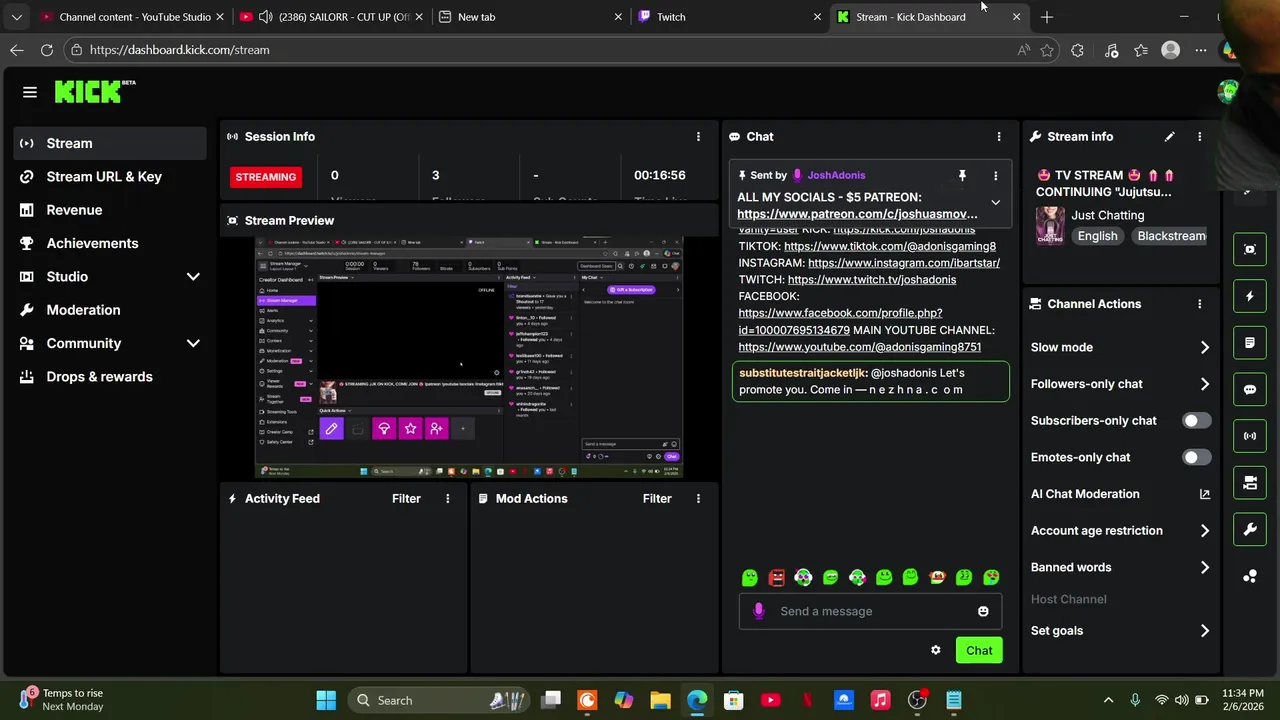The height and width of the screenshot is (720, 1280).
Task: Open the emoji picker in message box
Action: (x=983, y=611)
